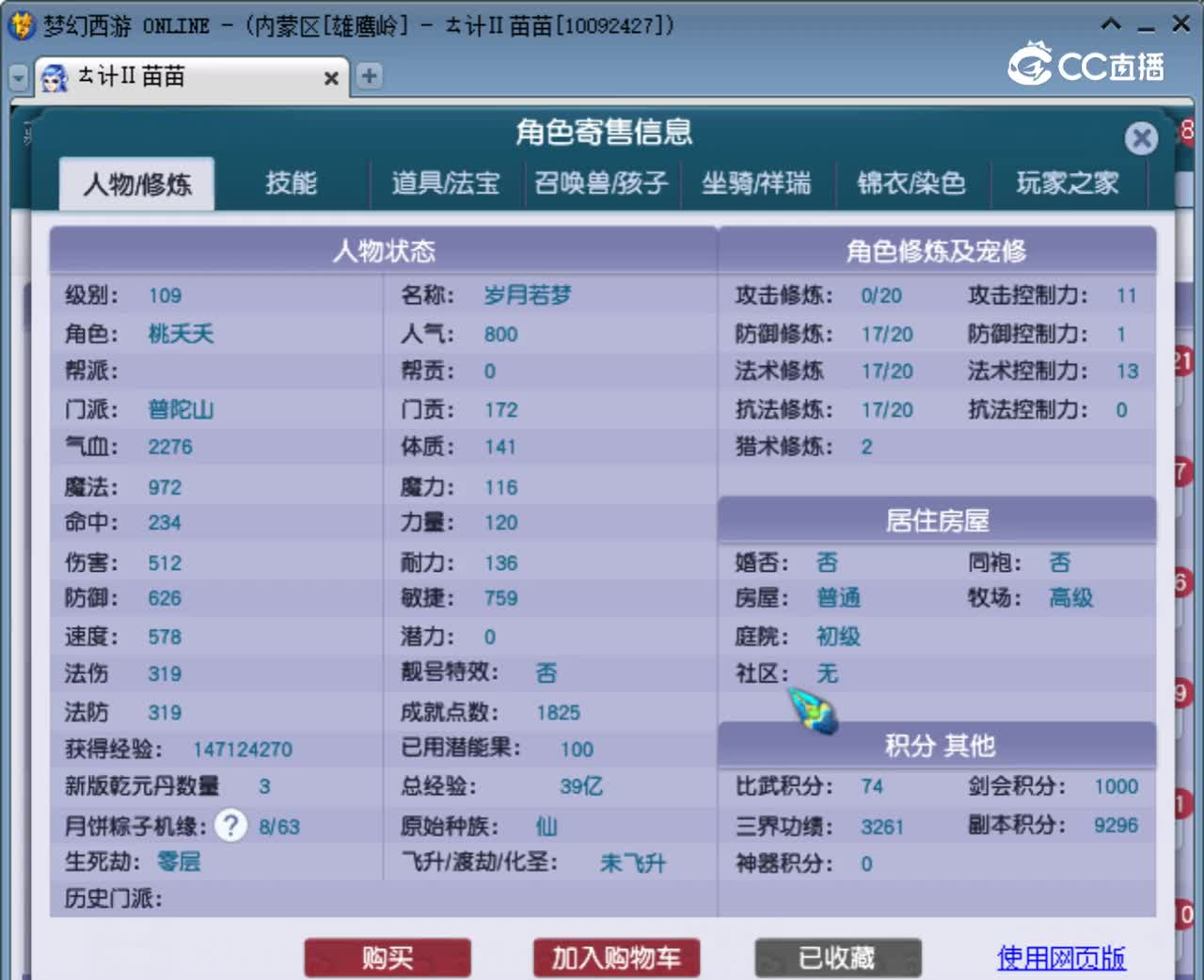Screen dimensions: 1204x980
Task: Click the 积分 其他 section header
Action: 937,745
